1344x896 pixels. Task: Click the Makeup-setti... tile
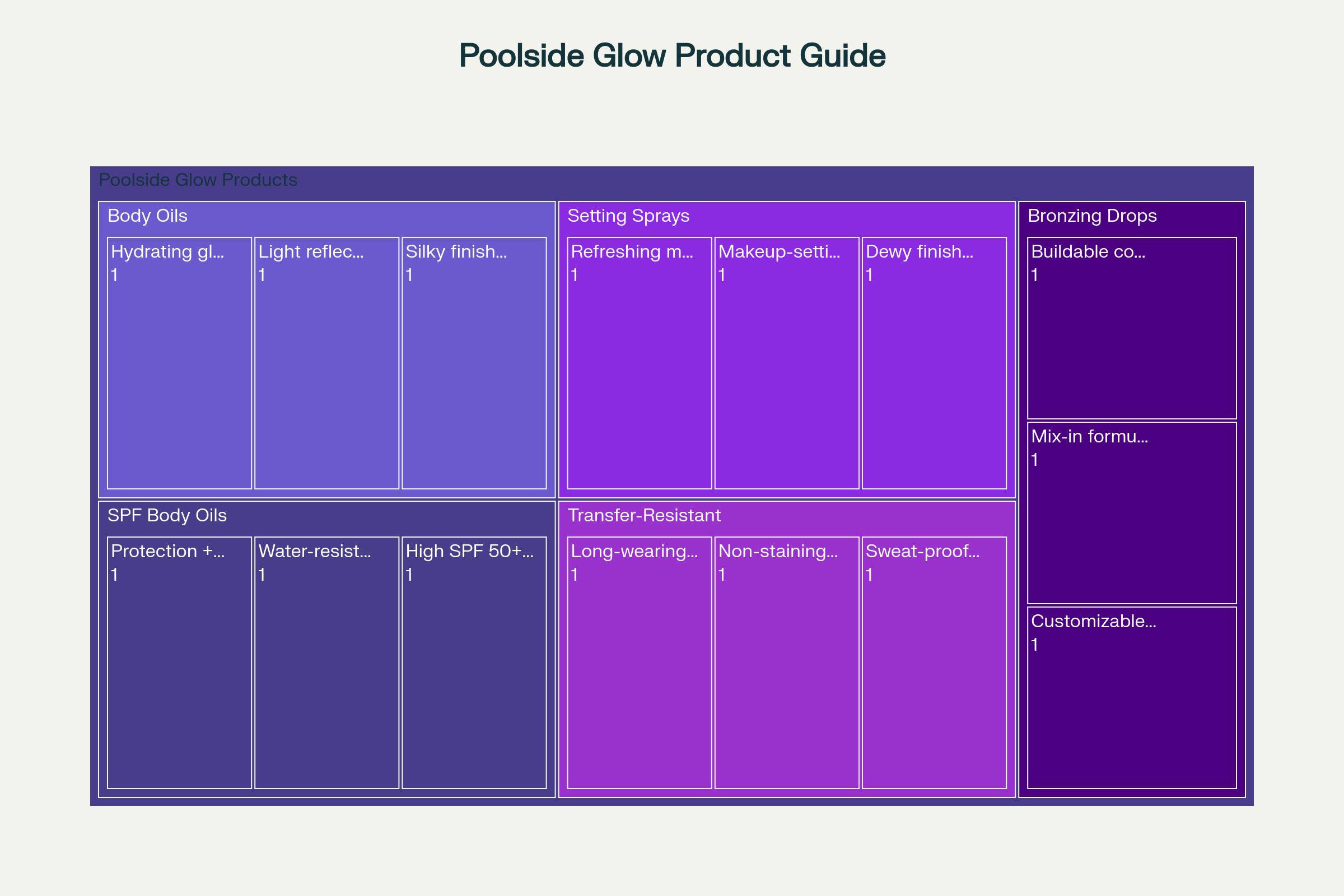pyautogui.click(x=787, y=363)
